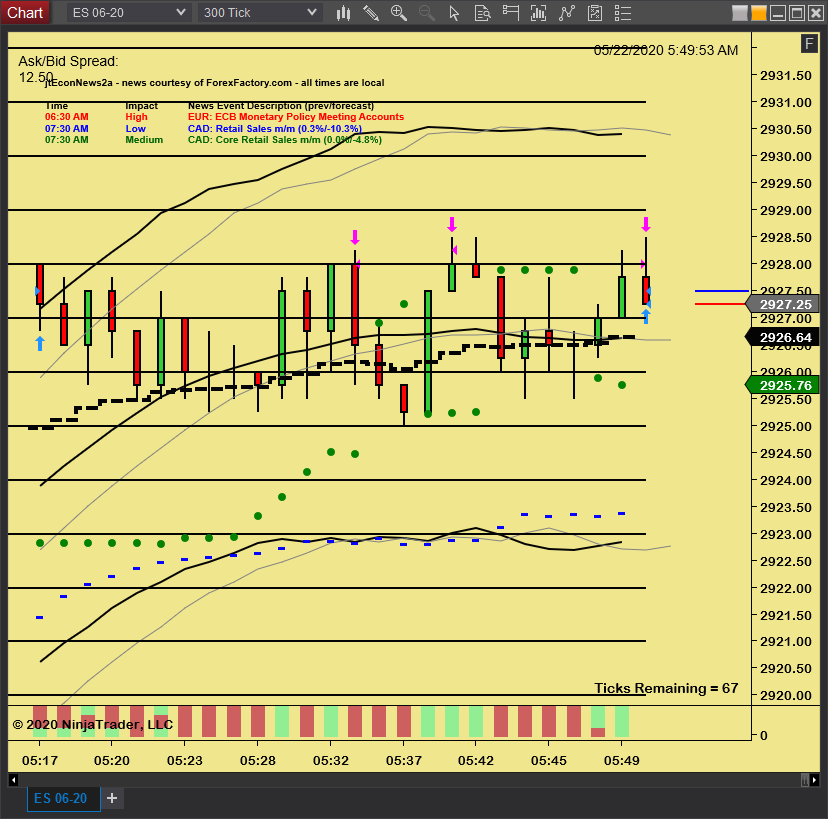Viewport: 828px width, 819px height.
Task: Click the 05:17 time axis label
Action: point(40,760)
